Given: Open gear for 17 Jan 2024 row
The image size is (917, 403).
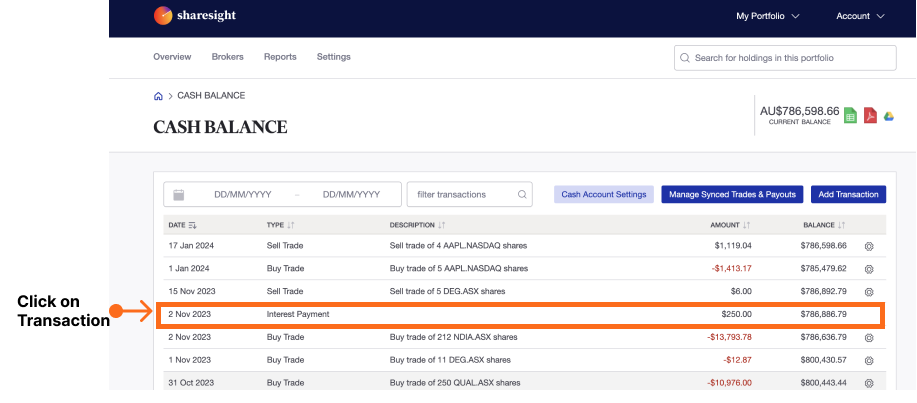Looking at the screenshot, I should [869, 246].
